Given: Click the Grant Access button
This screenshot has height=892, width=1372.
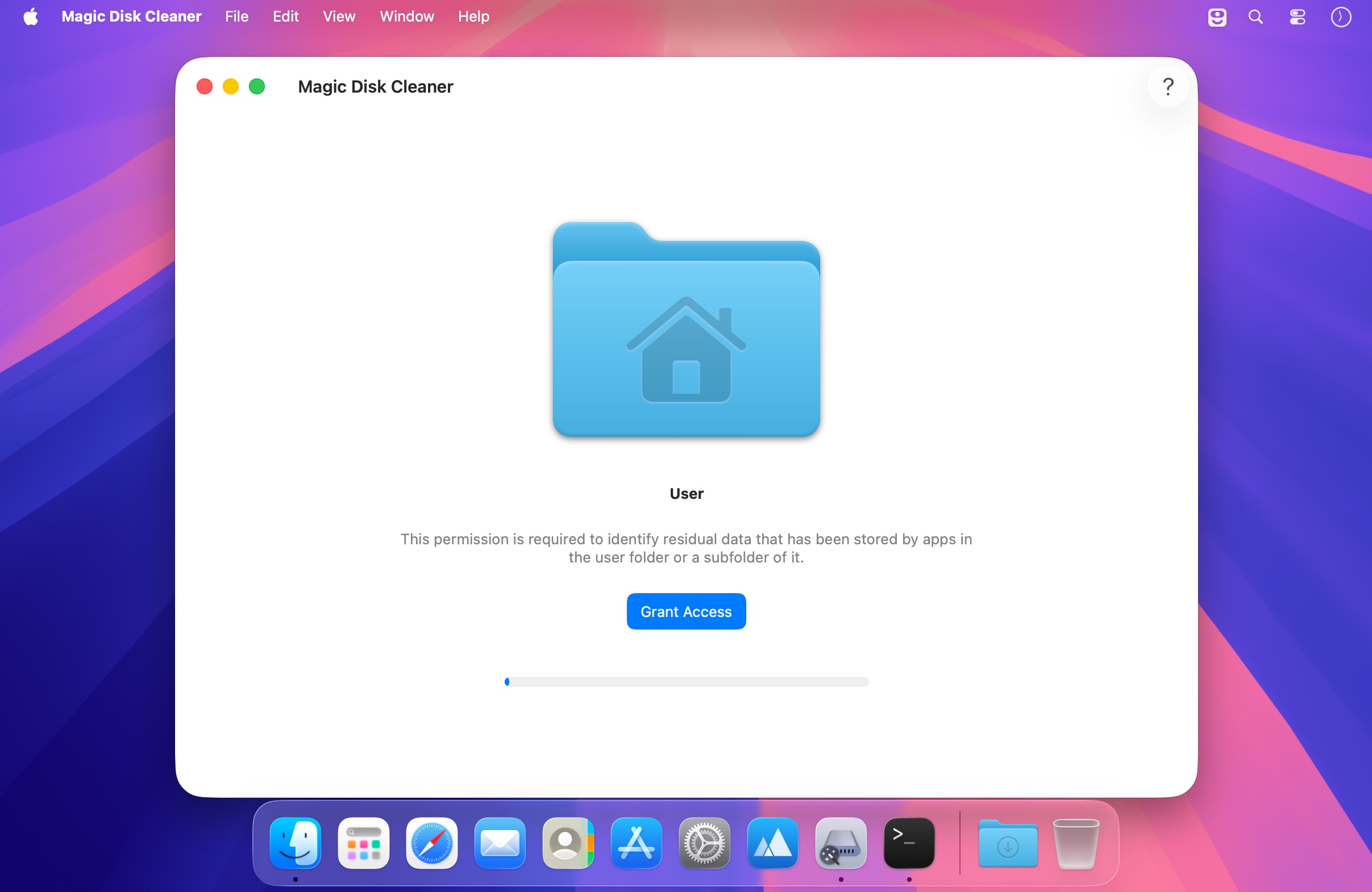Looking at the screenshot, I should click(686, 611).
